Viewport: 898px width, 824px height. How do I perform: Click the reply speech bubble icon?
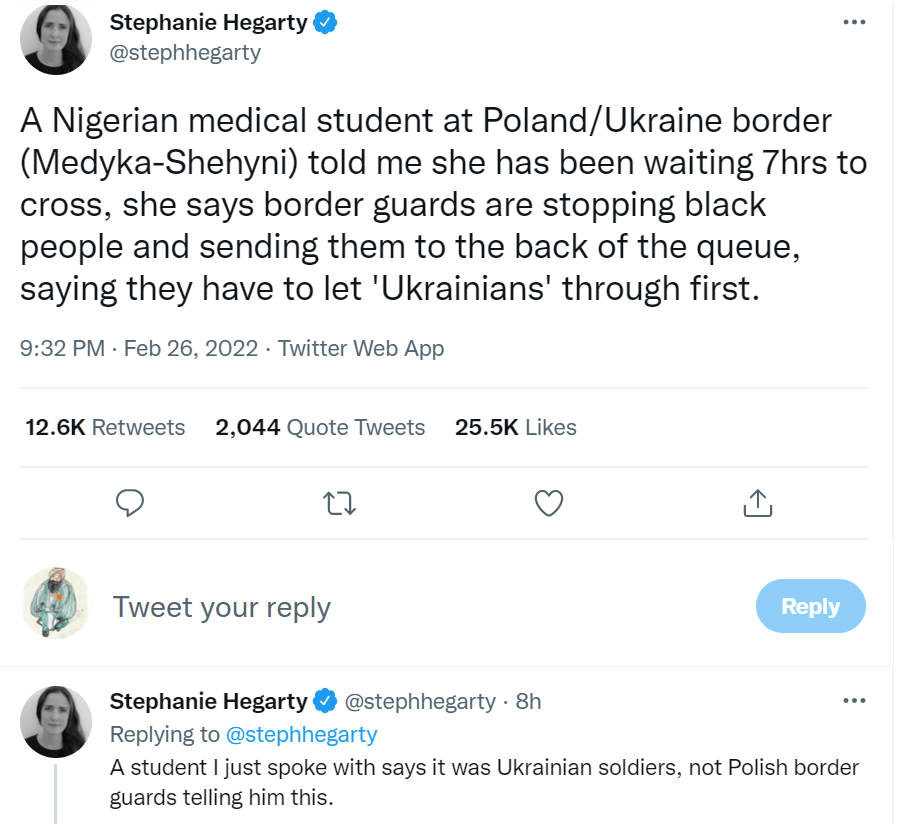click(x=131, y=503)
